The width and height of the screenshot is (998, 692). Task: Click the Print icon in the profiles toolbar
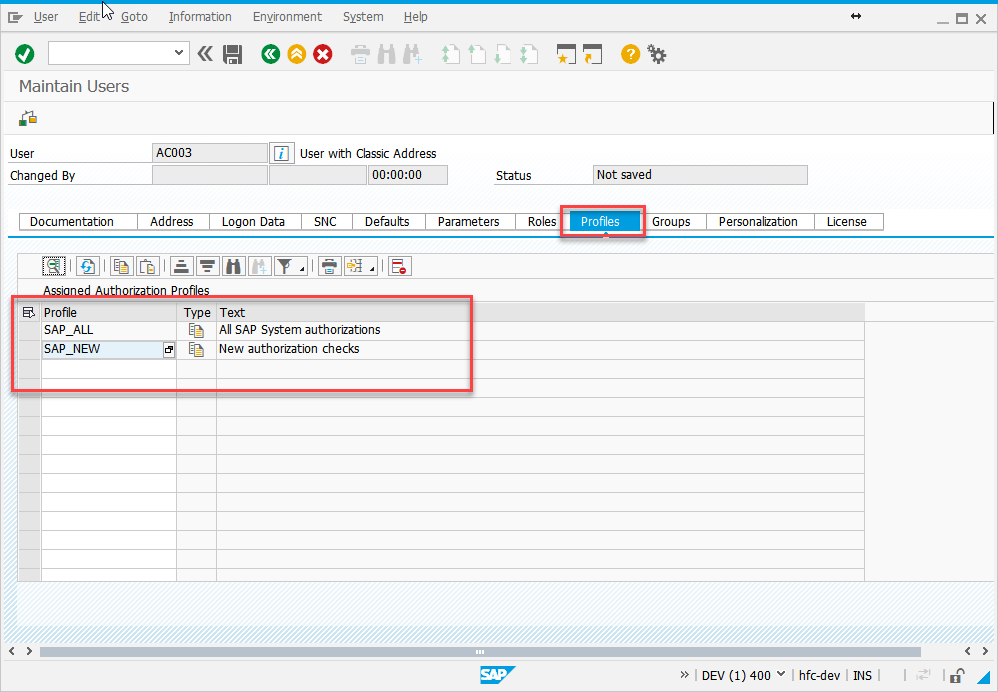(x=329, y=266)
